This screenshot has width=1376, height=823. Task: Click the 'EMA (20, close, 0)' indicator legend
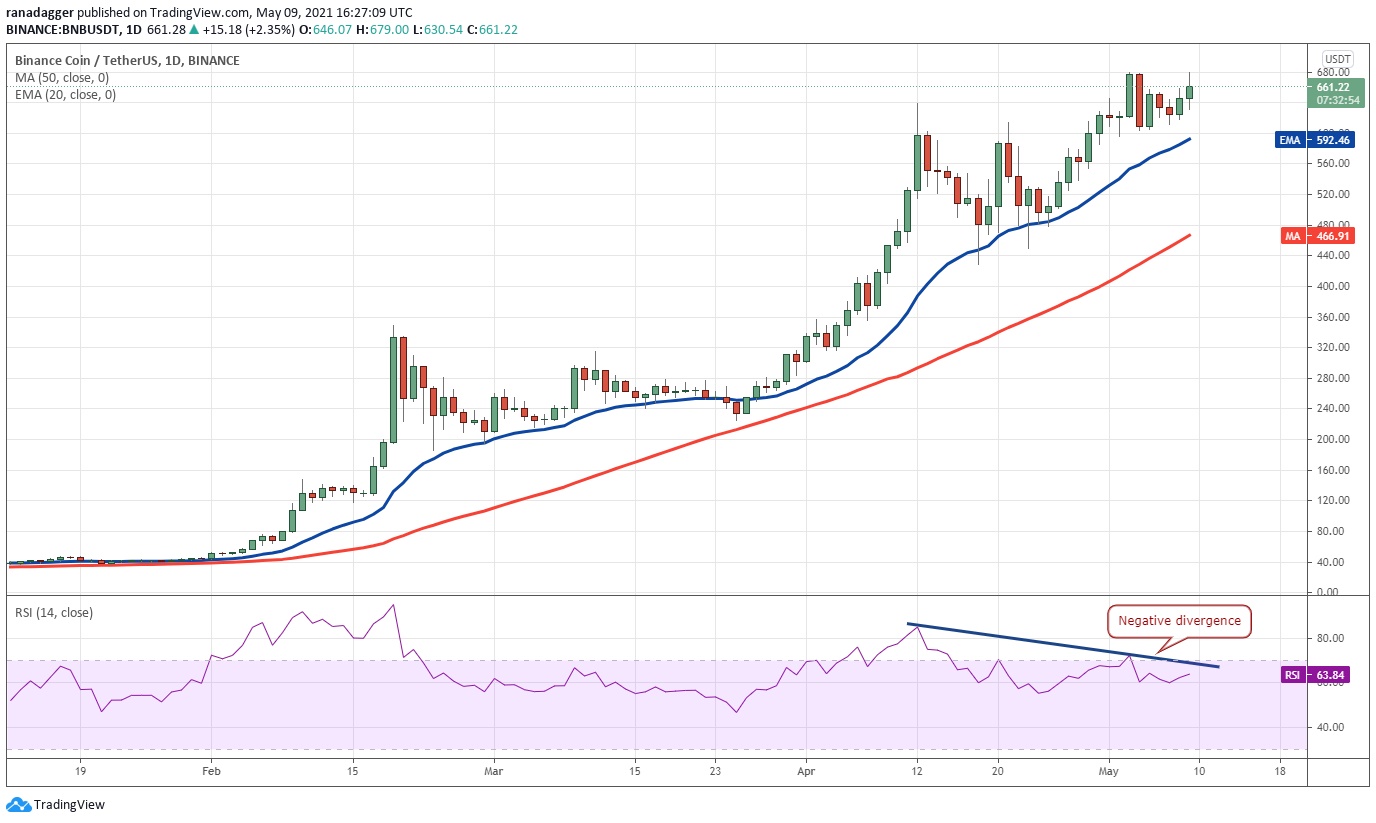(x=65, y=95)
